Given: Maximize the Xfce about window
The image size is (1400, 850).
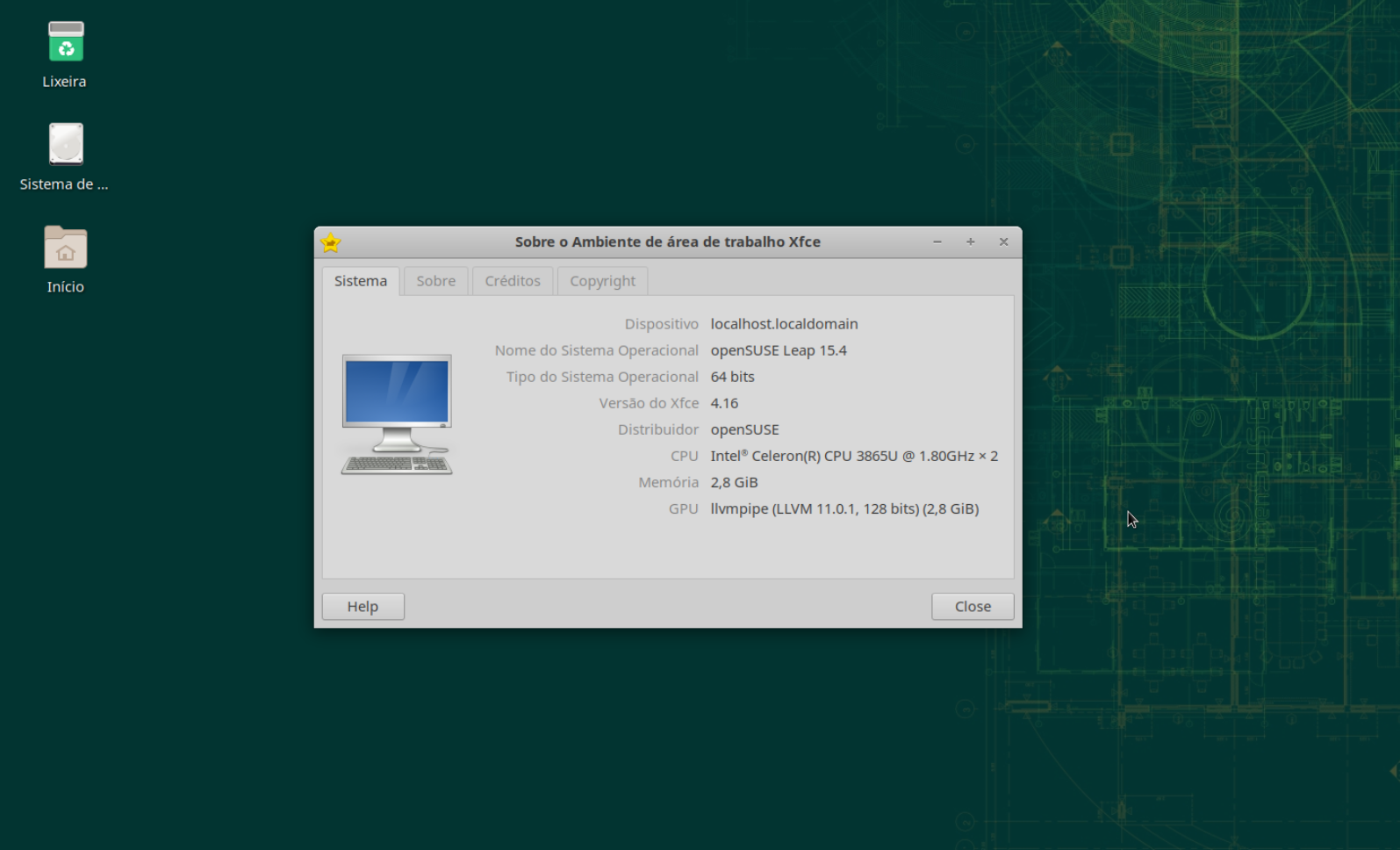Looking at the screenshot, I should pyautogui.click(x=971, y=242).
